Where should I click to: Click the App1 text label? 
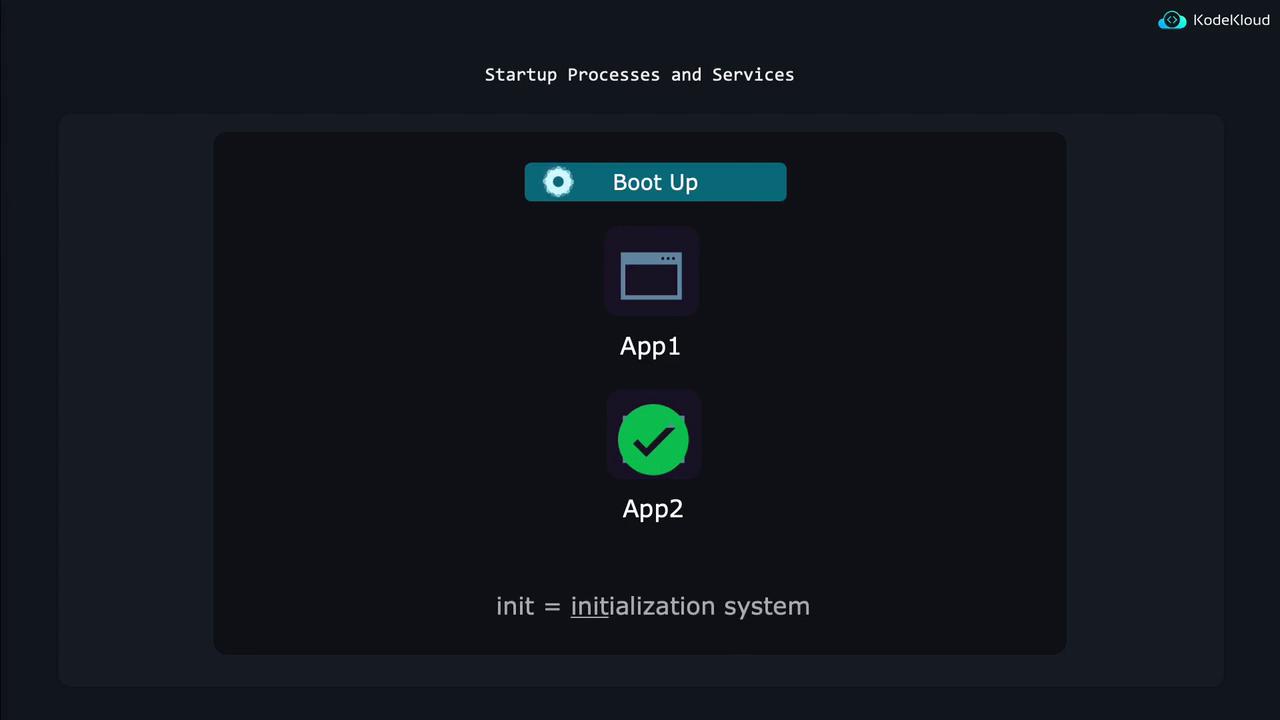pos(650,346)
